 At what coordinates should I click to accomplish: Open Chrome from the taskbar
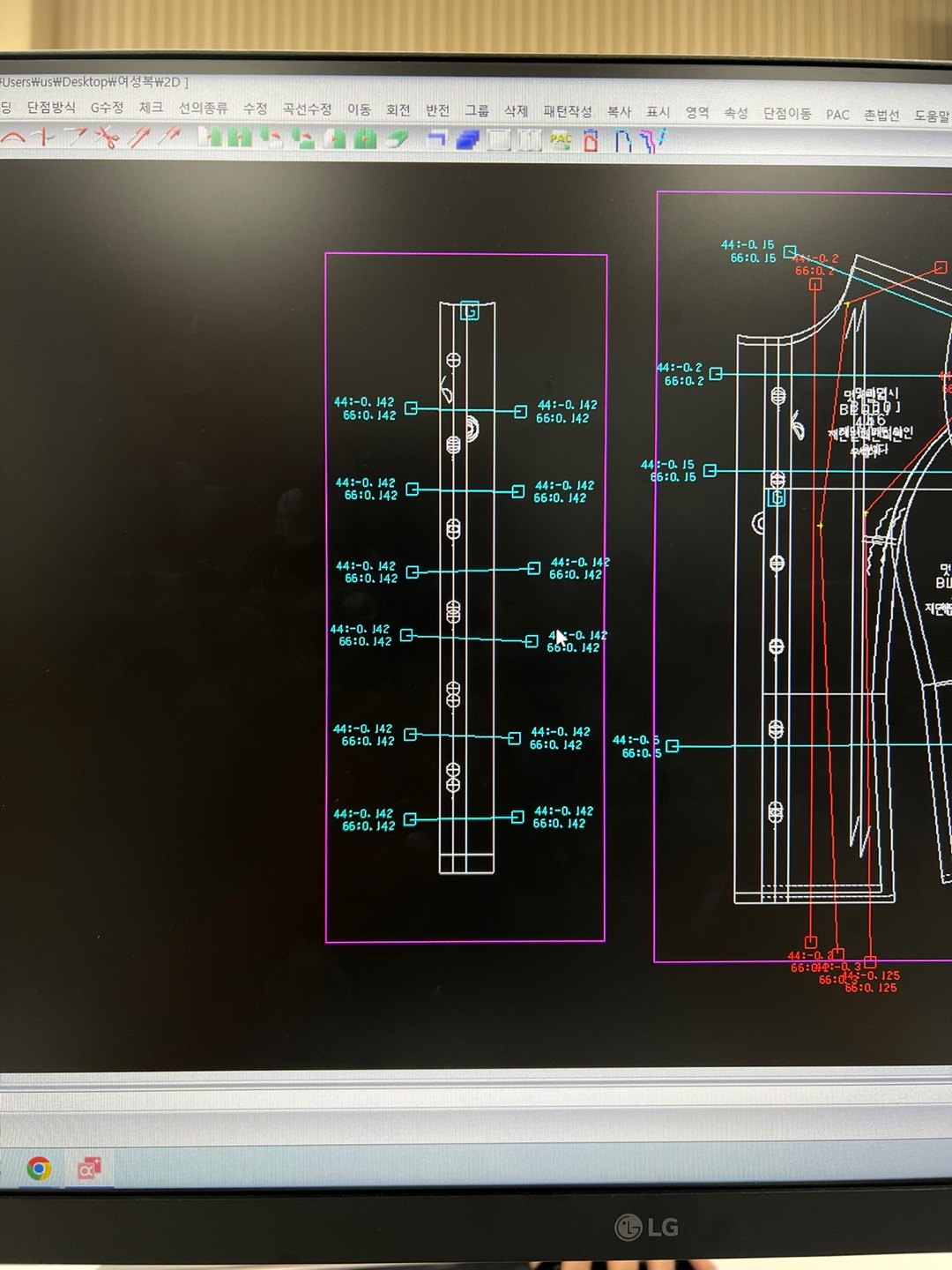click(x=39, y=1169)
